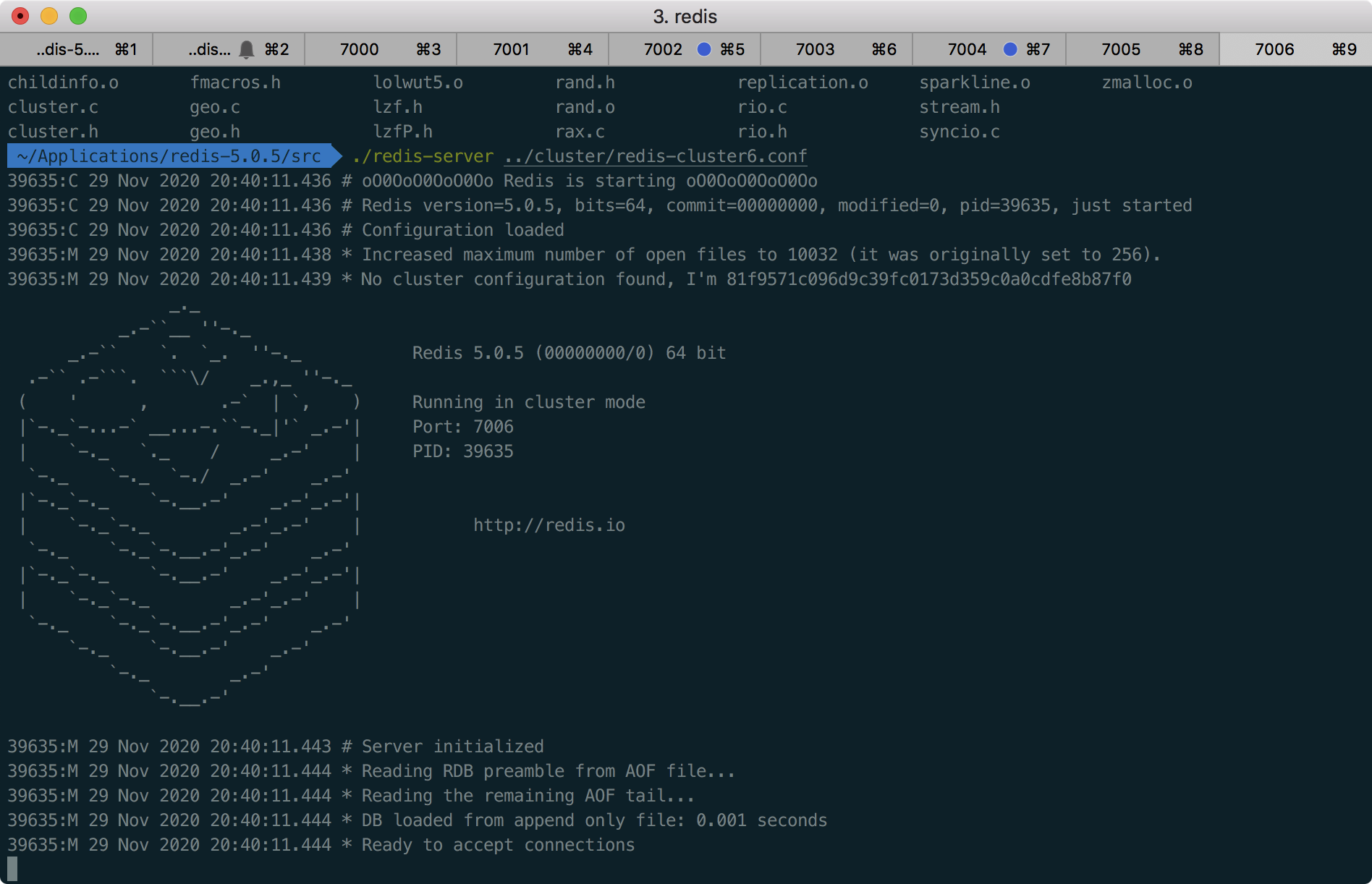The height and width of the screenshot is (884, 1372).
Task: Click the bell icon on the second tab
Action: (x=247, y=49)
